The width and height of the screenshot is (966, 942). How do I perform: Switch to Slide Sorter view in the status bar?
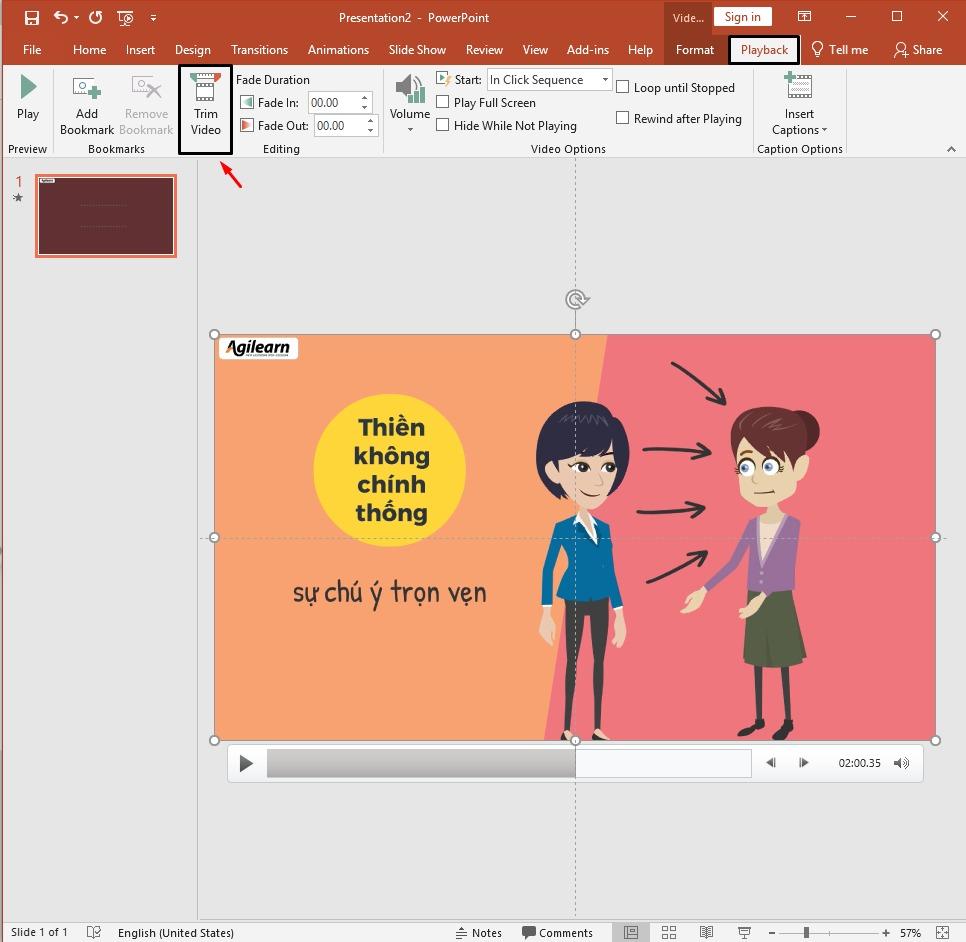coord(669,932)
